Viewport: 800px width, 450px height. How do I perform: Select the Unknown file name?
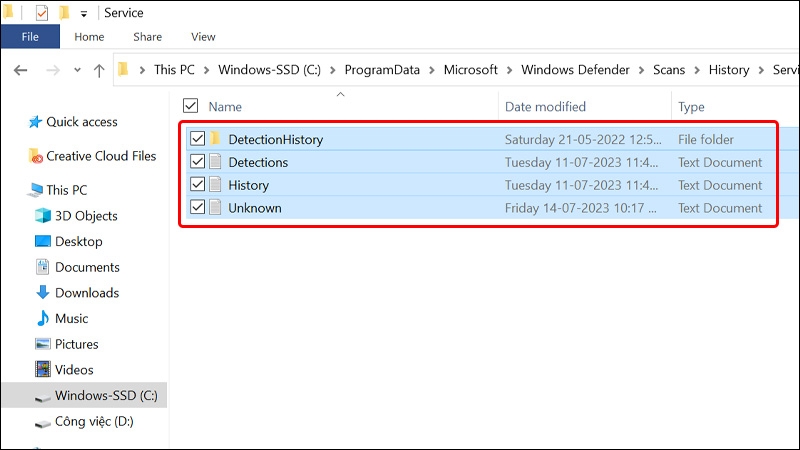click(255, 208)
